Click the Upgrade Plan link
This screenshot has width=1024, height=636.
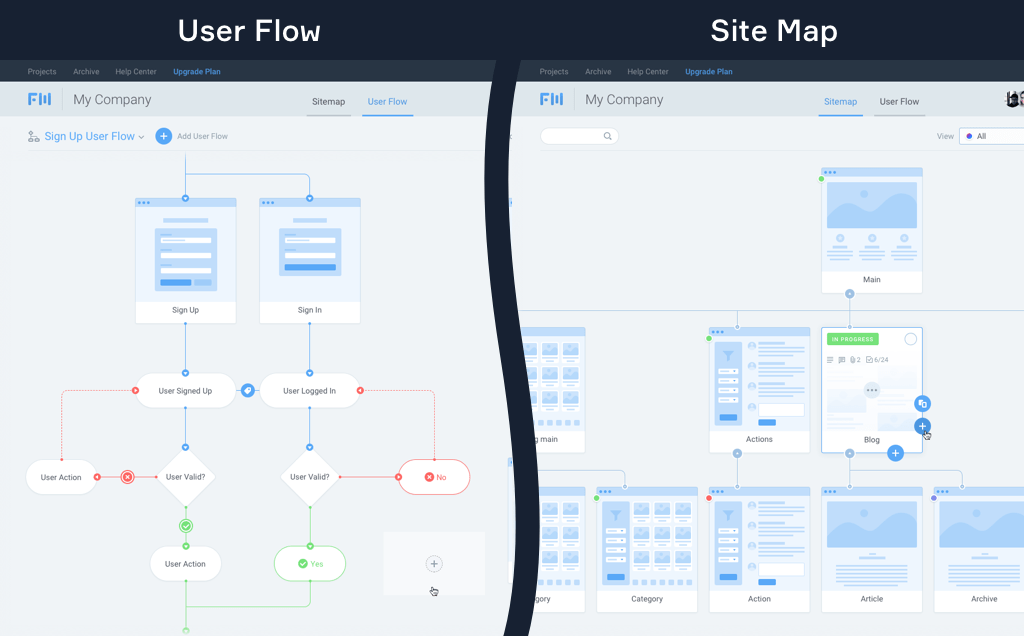pos(197,71)
